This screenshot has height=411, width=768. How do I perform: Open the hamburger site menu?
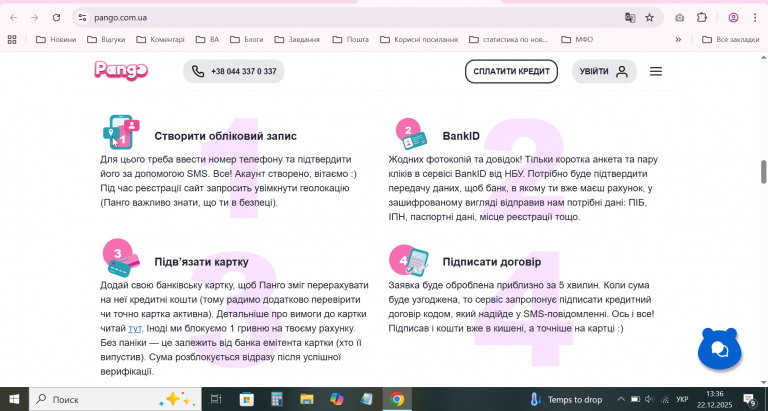pyautogui.click(x=656, y=72)
